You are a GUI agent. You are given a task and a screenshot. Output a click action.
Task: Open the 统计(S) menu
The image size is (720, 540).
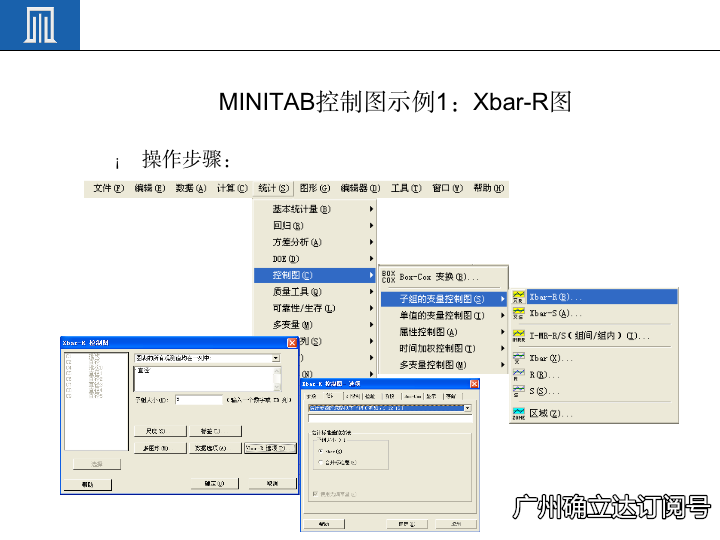[272, 188]
